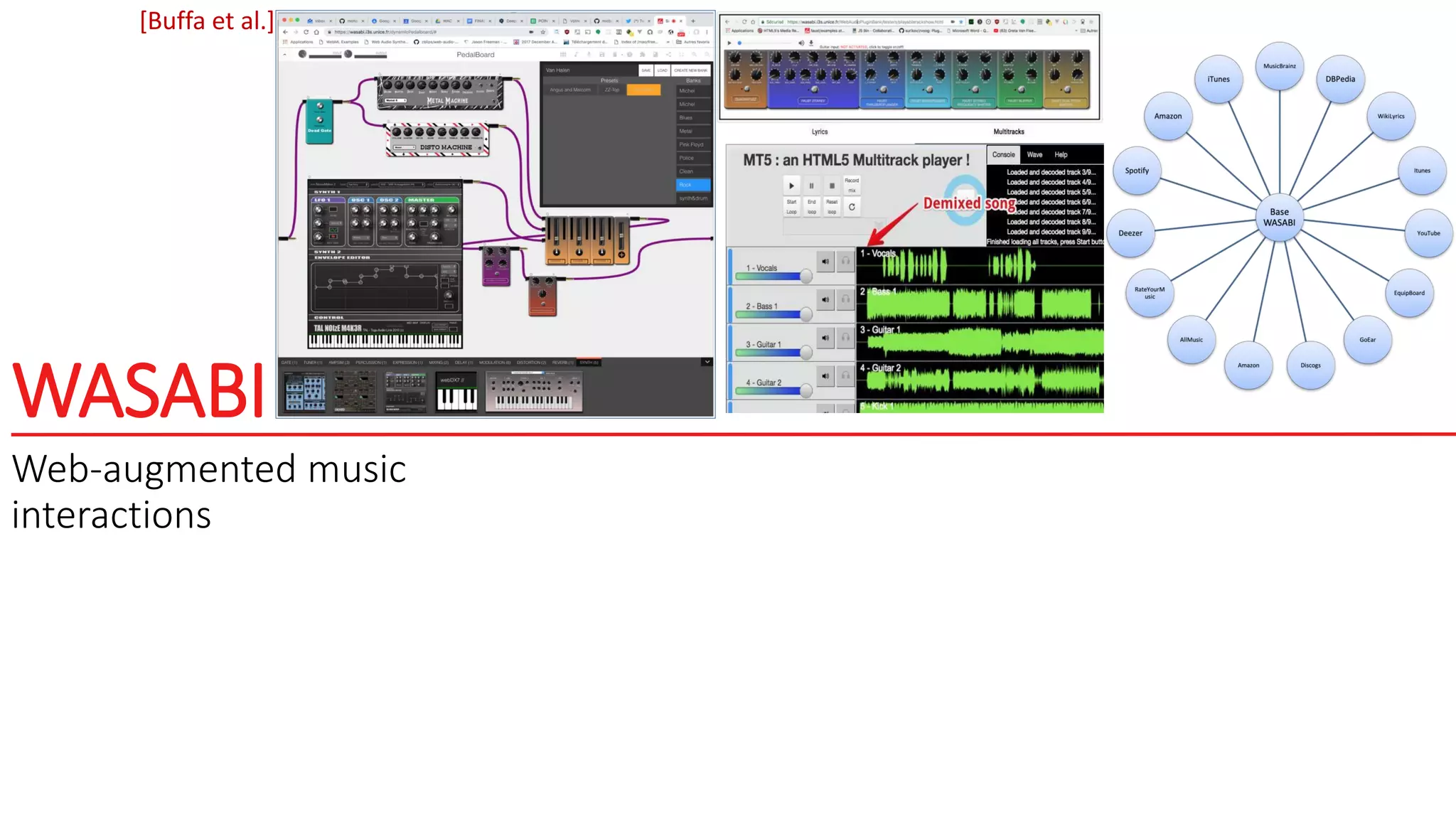Click Reset loop in MT5 player
The width and height of the screenshot is (1456, 819).
[x=832, y=207]
